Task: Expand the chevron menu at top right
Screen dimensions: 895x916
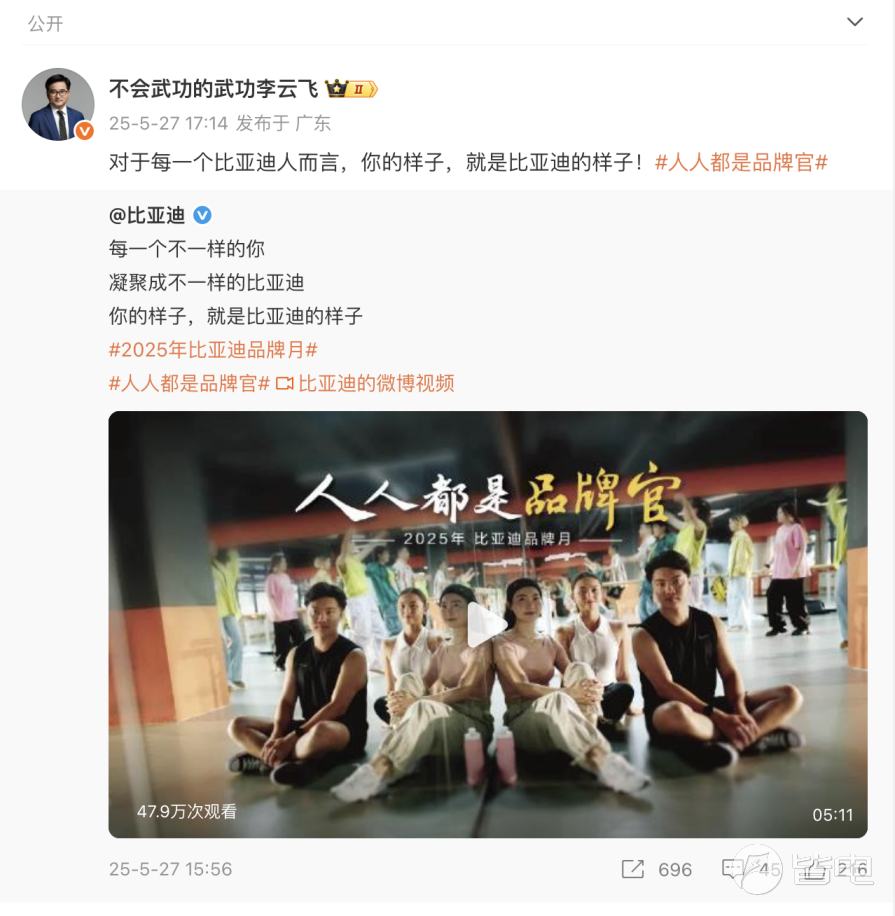Action: 855,22
